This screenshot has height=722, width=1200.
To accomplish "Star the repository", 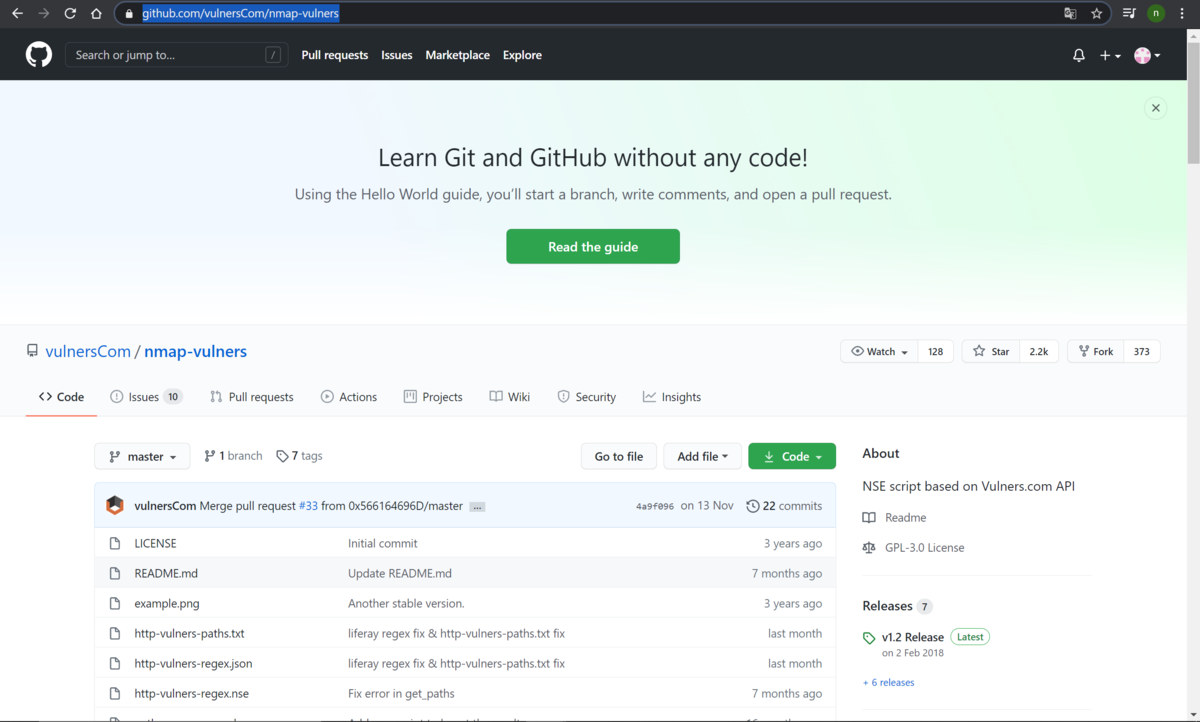I will tap(991, 351).
